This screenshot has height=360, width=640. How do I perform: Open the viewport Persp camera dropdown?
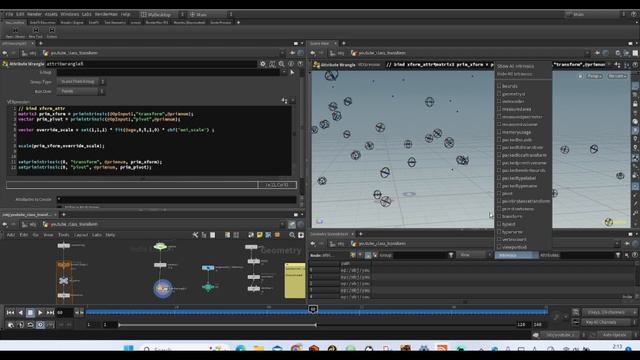coord(595,76)
